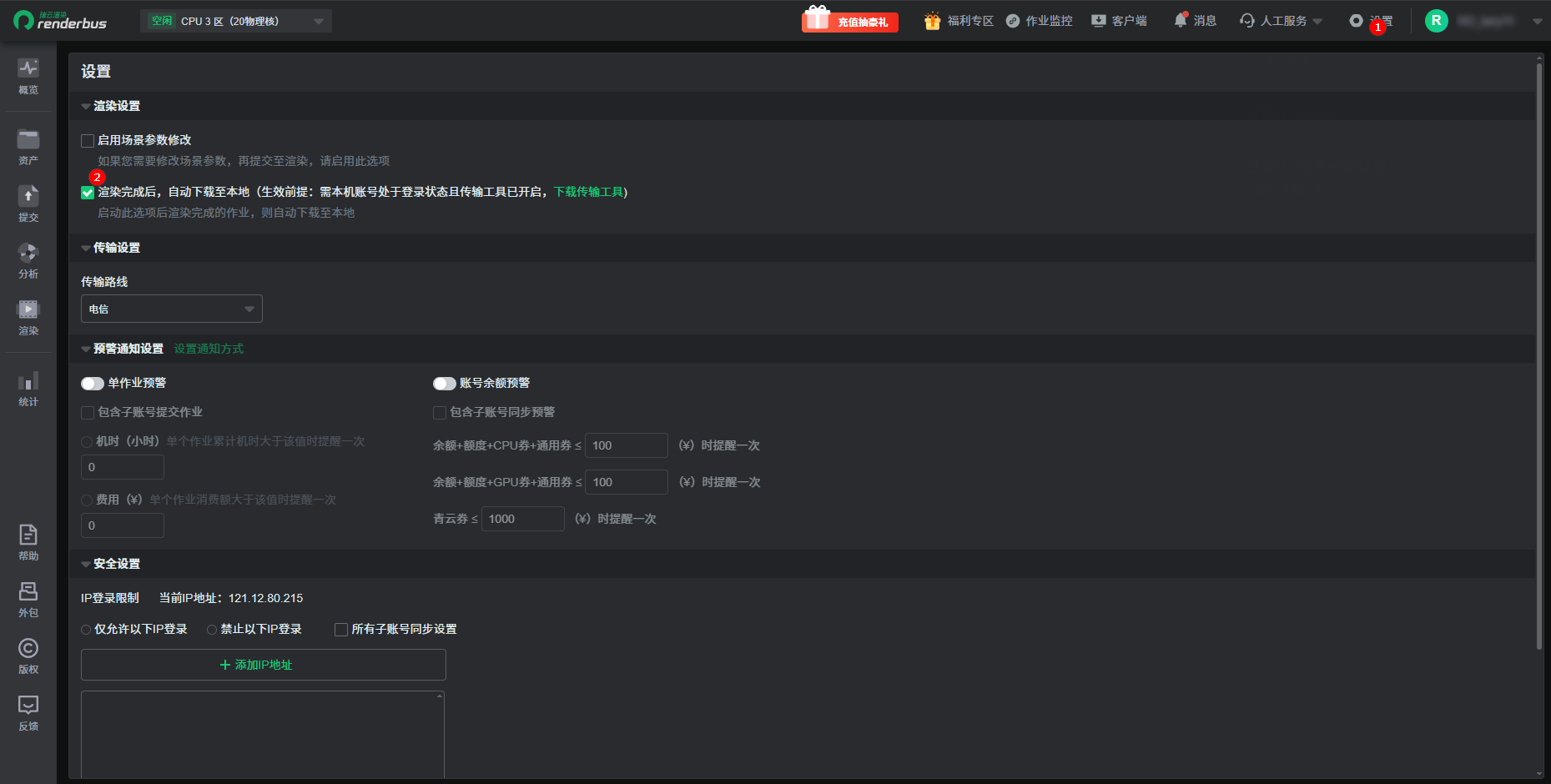Click the CPU券 balance threshold field

[627, 445]
